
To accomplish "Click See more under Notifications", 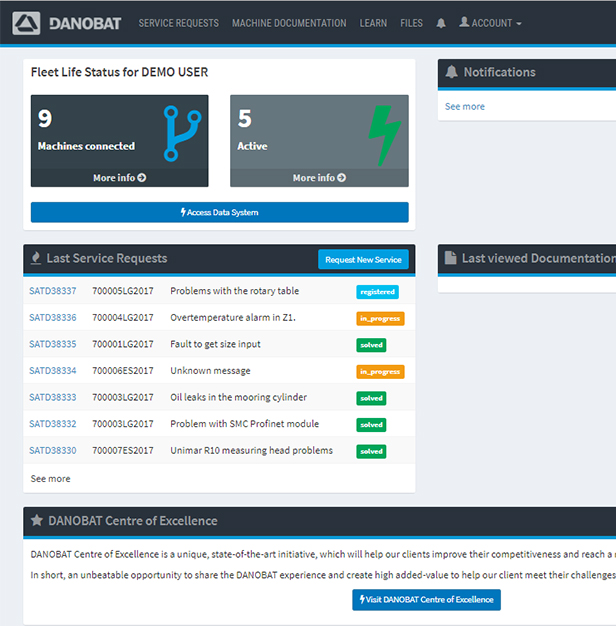I will point(465,107).
